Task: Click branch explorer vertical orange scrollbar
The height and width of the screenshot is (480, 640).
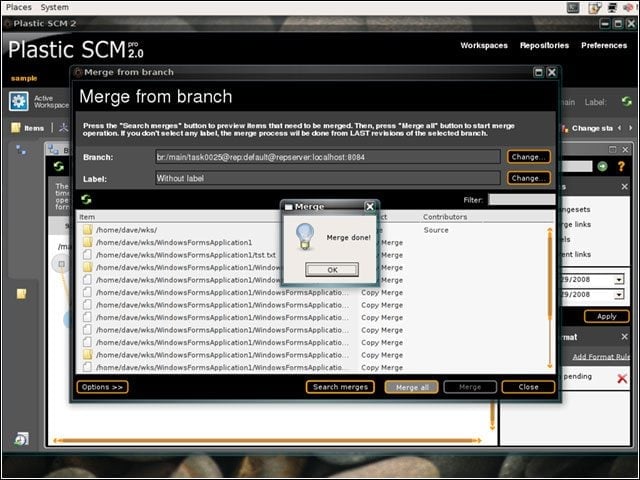Action: tap(492, 416)
